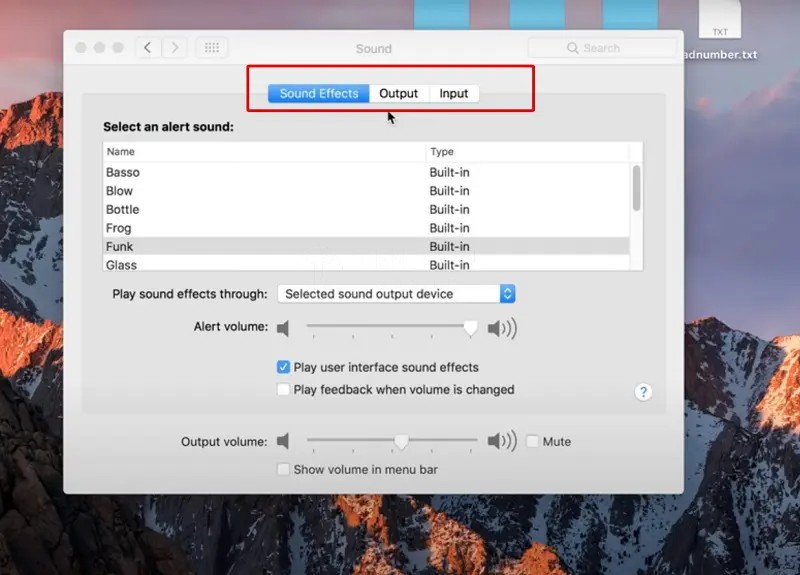The width and height of the screenshot is (800, 575).
Task: Click the low alert volume speaker icon
Action: 284,328
